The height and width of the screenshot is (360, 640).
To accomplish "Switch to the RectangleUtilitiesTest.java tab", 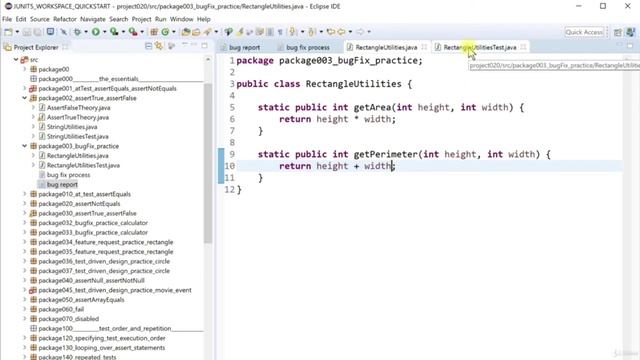I will point(480,47).
